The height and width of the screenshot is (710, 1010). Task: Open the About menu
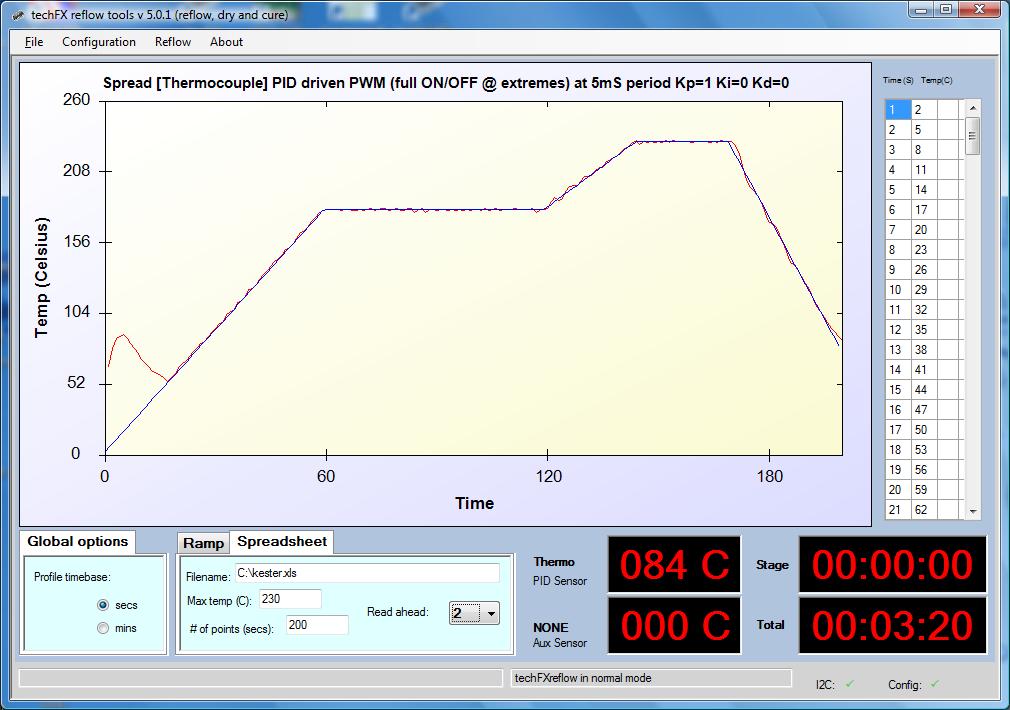click(x=226, y=42)
